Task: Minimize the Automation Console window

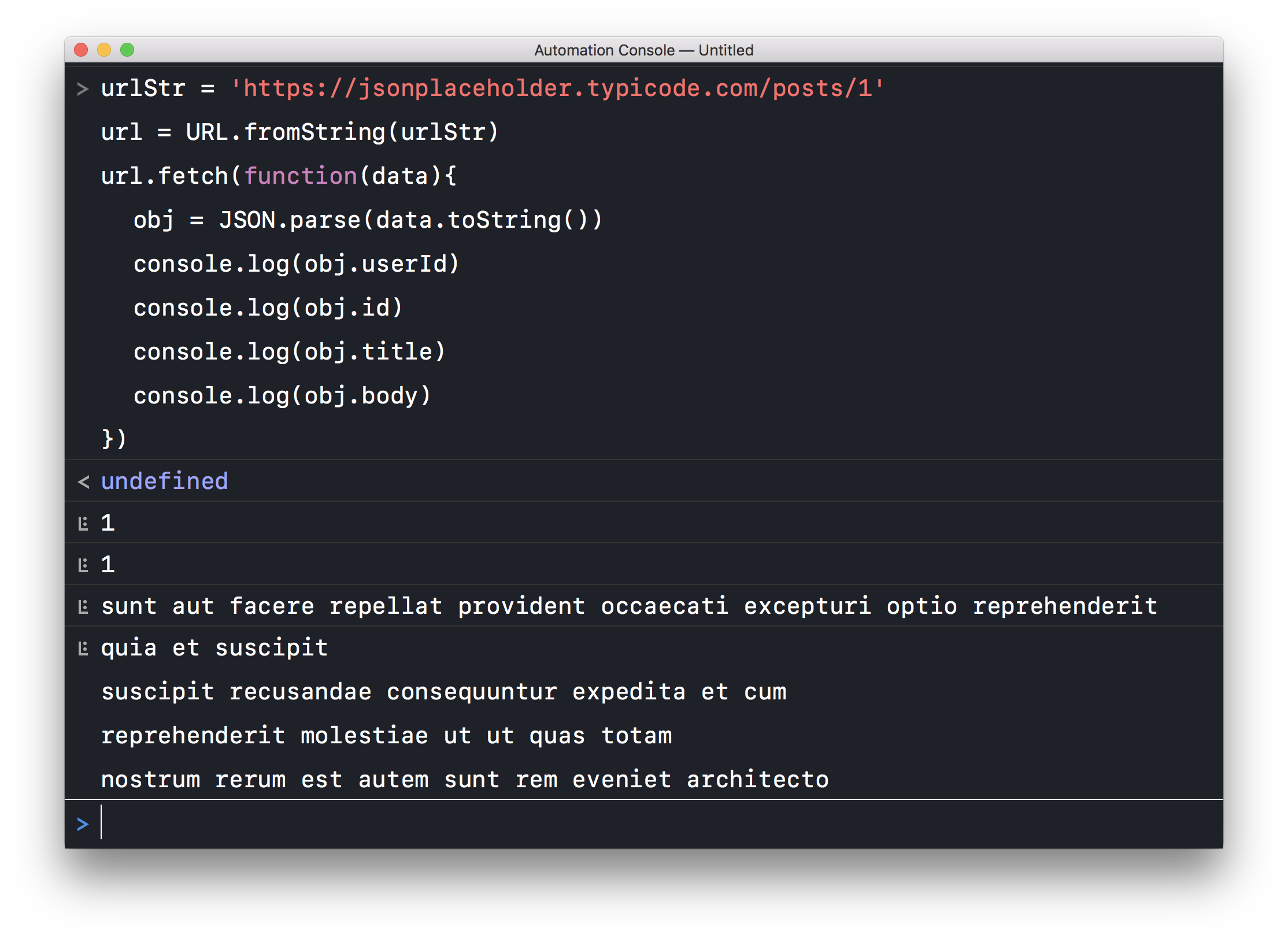Action: pyautogui.click(x=104, y=50)
